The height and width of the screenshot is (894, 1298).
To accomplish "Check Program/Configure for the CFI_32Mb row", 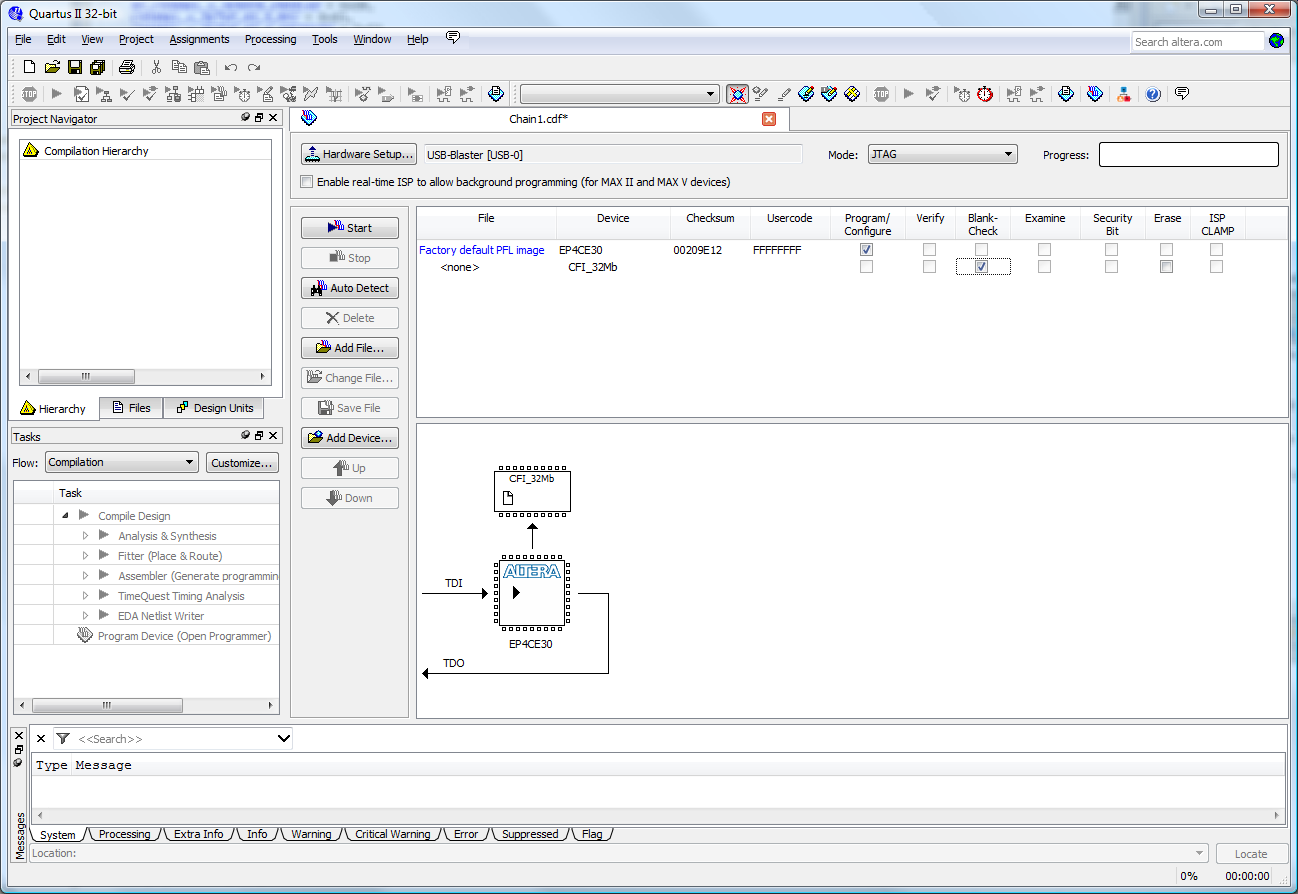I will pyautogui.click(x=866, y=267).
